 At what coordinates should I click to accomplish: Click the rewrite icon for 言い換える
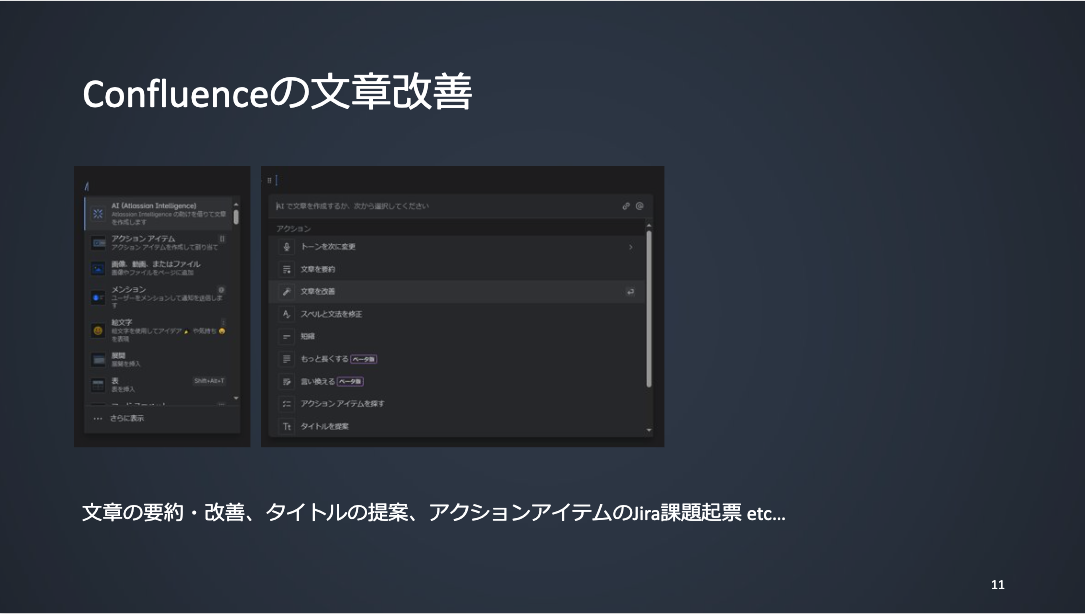[286, 381]
